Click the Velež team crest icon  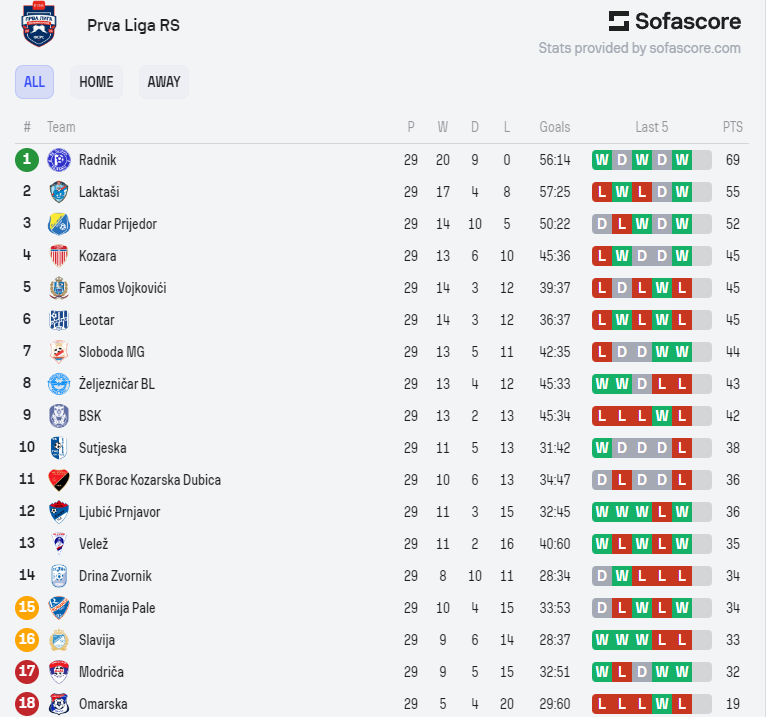click(x=58, y=544)
